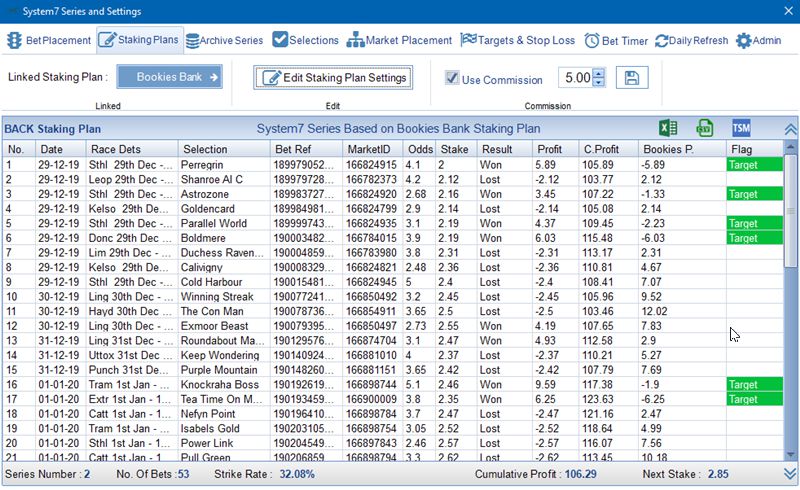The width and height of the screenshot is (800, 490).
Task: Open the Archive Series tab
Action: pyautogui.click(x=224, y=40)
